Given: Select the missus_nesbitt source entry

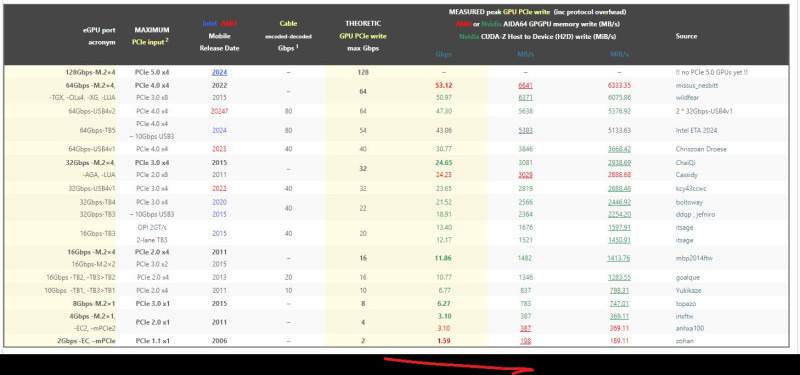Looking at the screenshot, I should [696, 86].
